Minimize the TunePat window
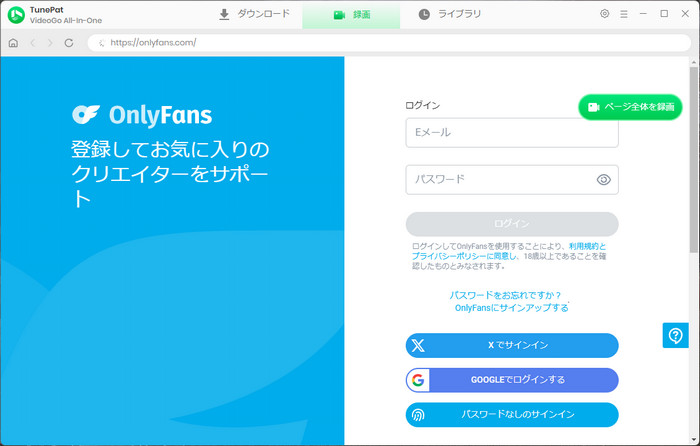 coord(643,14)
